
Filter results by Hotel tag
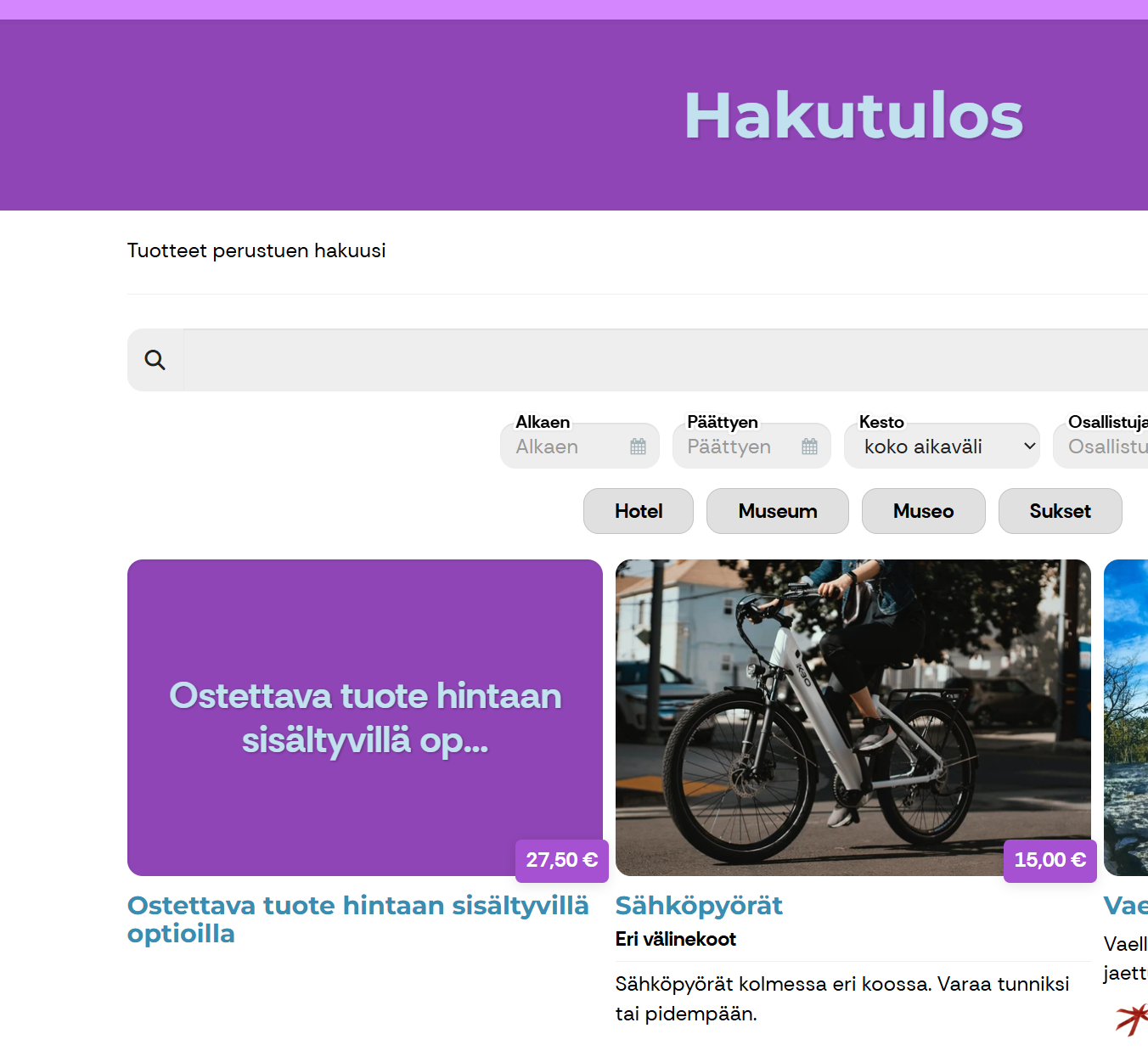tap(639, 511)
